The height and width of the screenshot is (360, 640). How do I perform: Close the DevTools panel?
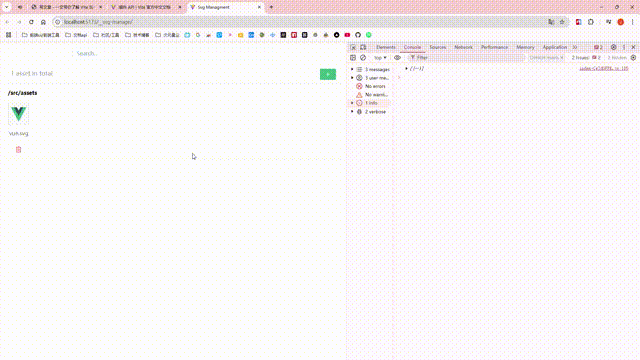tap(633, 47)
